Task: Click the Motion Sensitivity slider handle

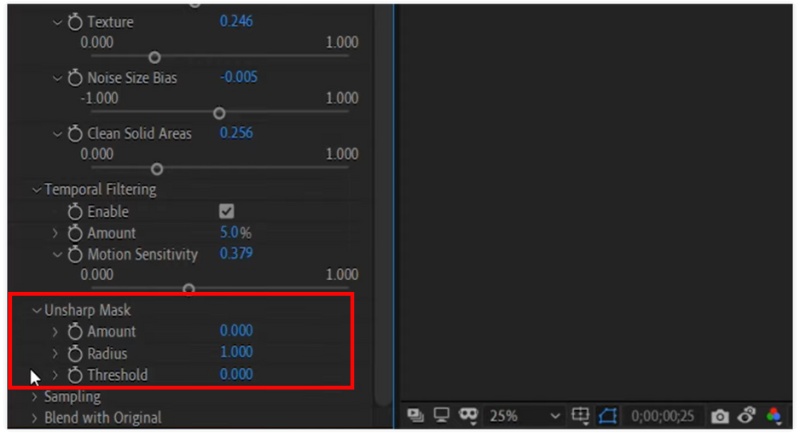Action: [x=189, y=290]
